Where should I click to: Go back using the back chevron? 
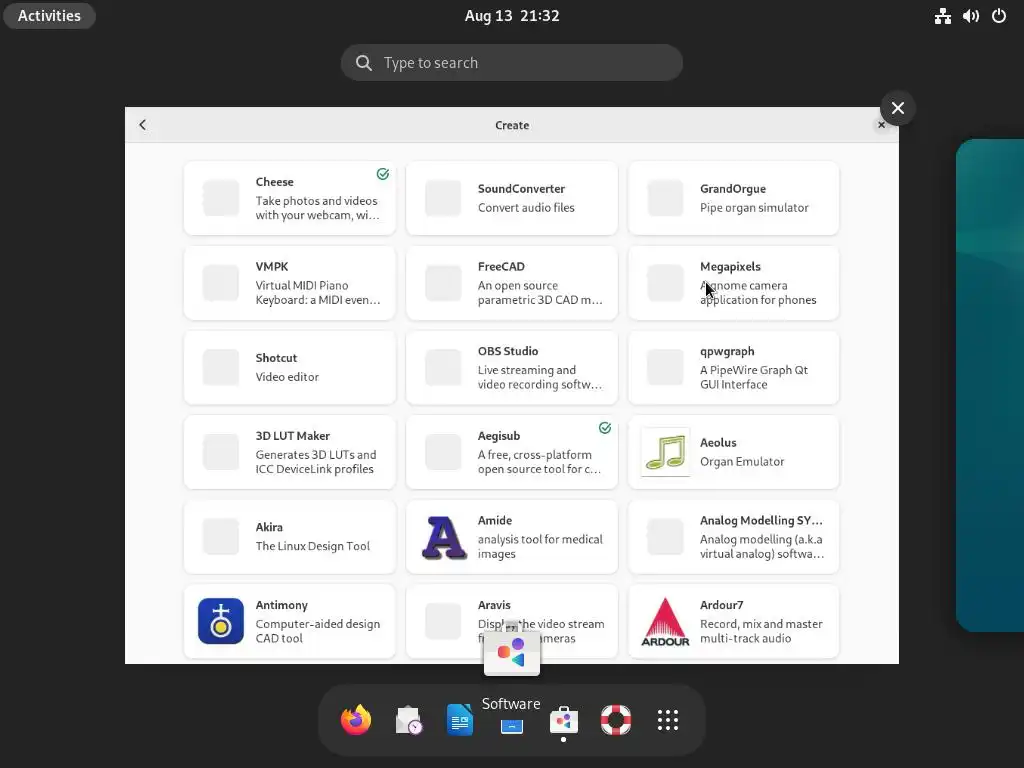pyautogui.click(x=142, y=125)
